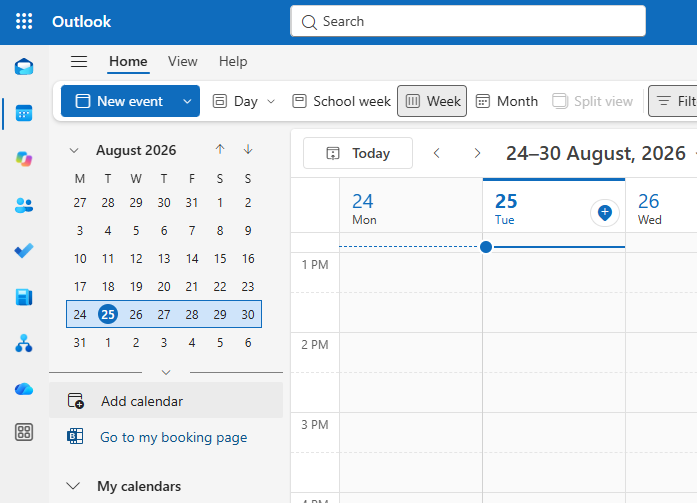
Task: Open OneDrive from the sidebar
Action: [24, 389]
